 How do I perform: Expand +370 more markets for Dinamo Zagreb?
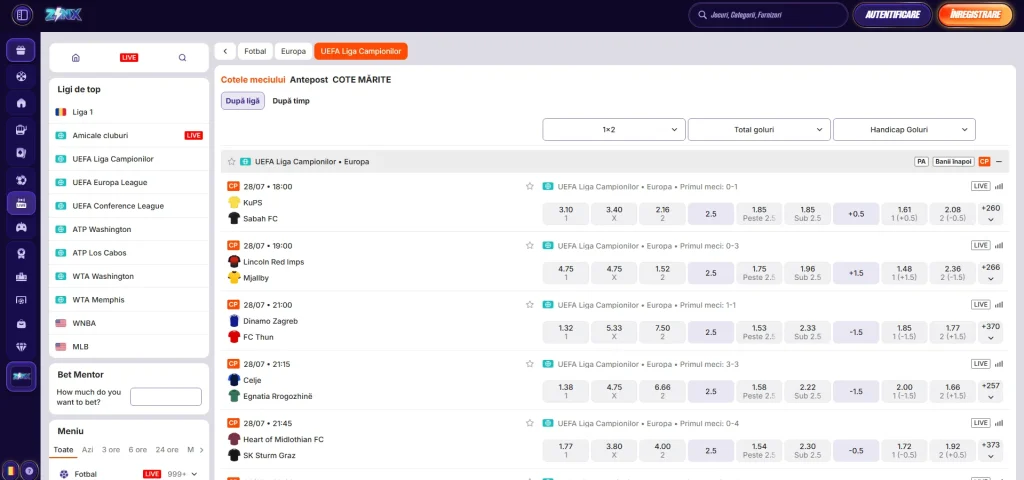point(991,332)
